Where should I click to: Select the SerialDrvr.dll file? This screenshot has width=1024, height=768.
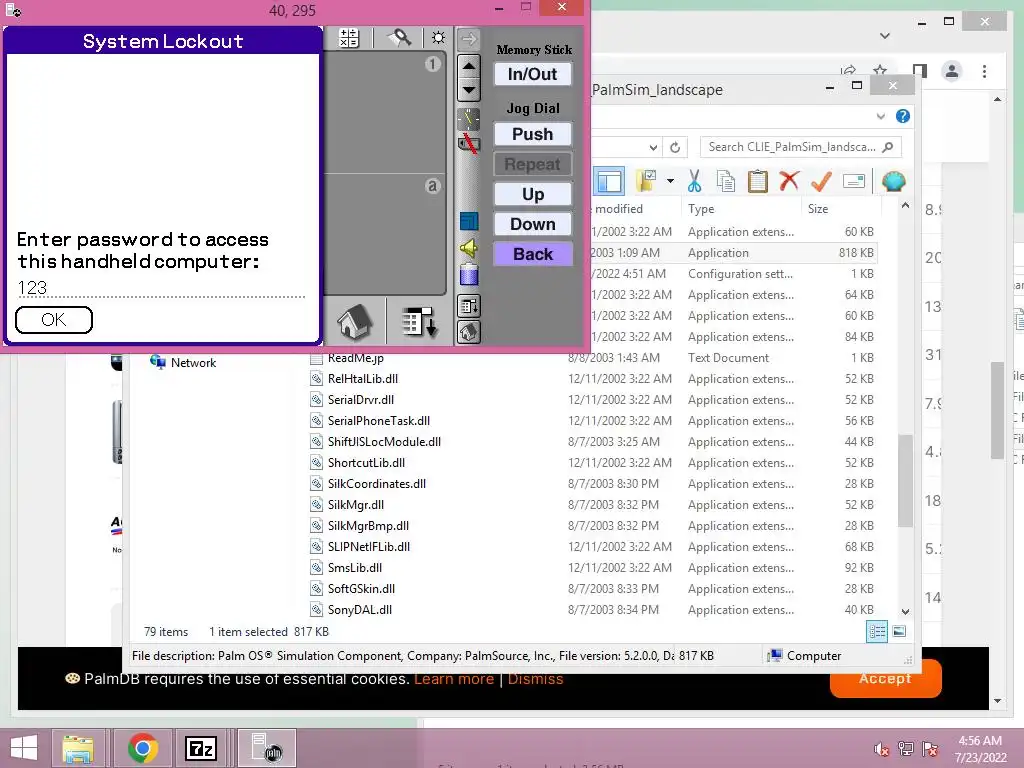[360, 400]
